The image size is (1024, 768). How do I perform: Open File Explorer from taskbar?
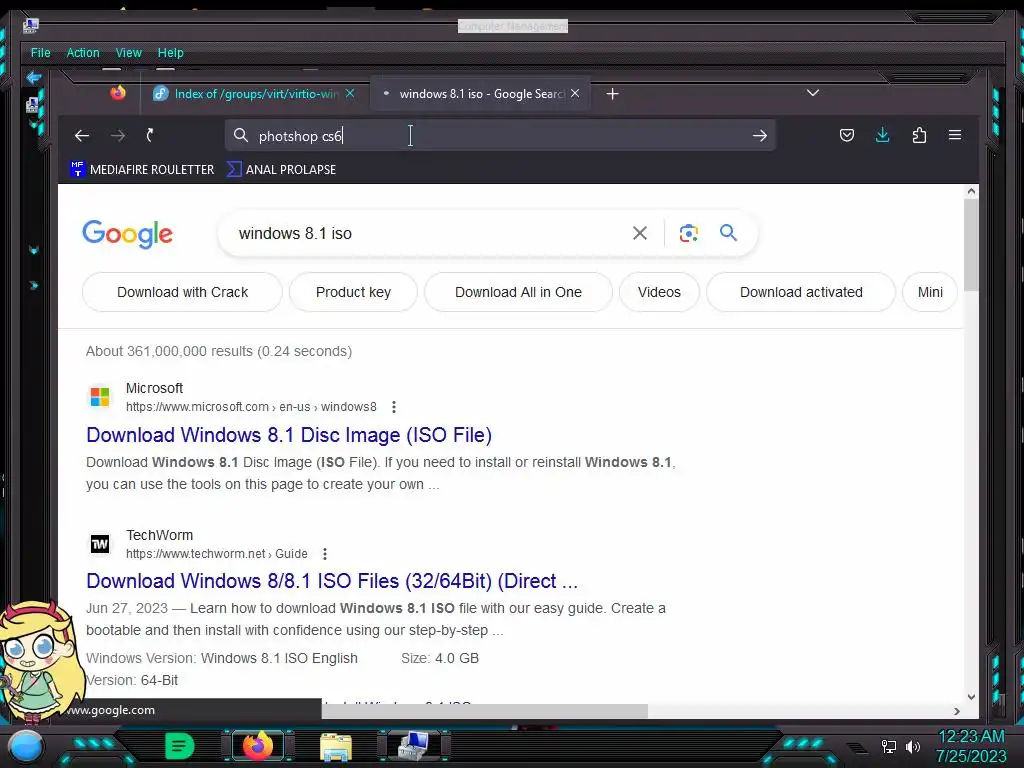tap(336, 746)
